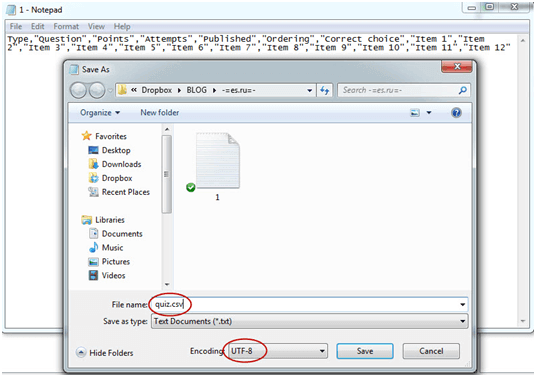Click the Save button
The height and width of the screenshot is (377, 536).
click(x=365, y=351)
